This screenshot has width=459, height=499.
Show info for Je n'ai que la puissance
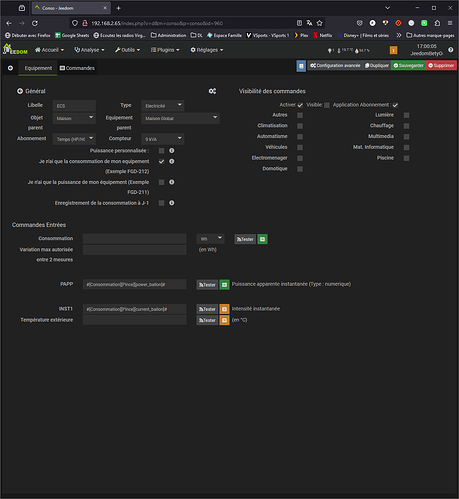[x=172, y=182]
